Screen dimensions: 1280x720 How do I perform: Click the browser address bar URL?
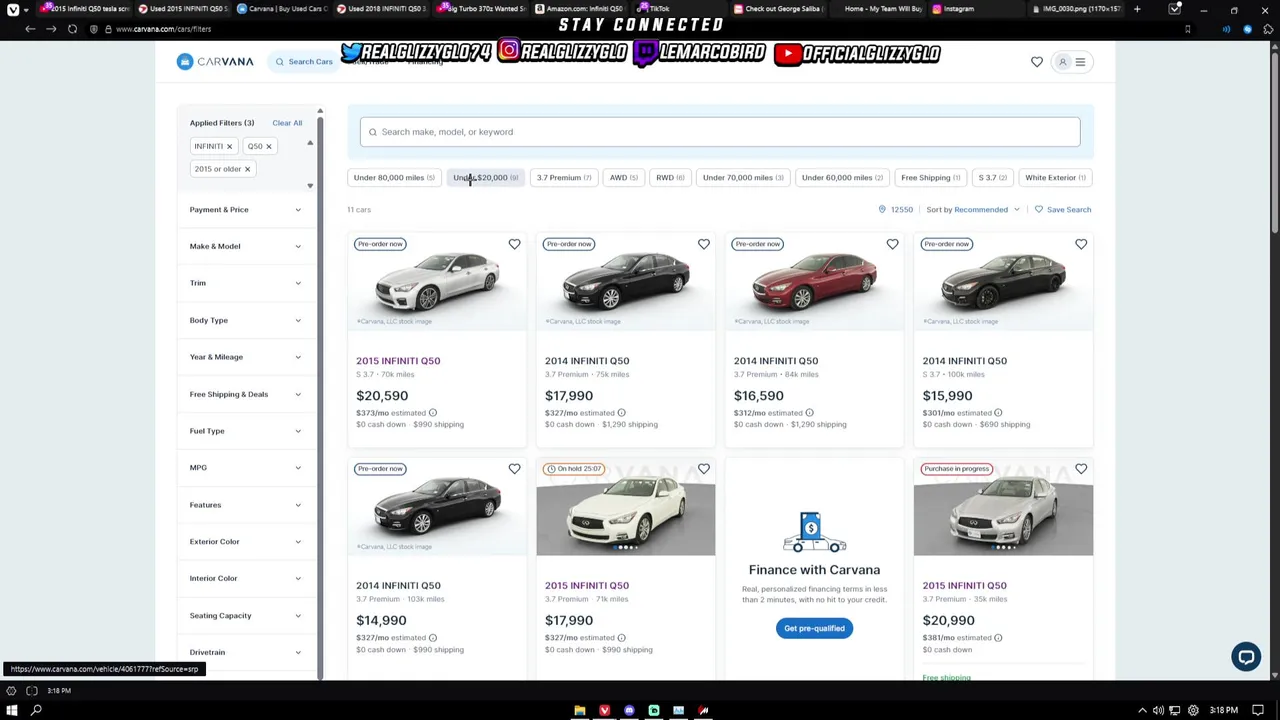click(x=164, y=29)
